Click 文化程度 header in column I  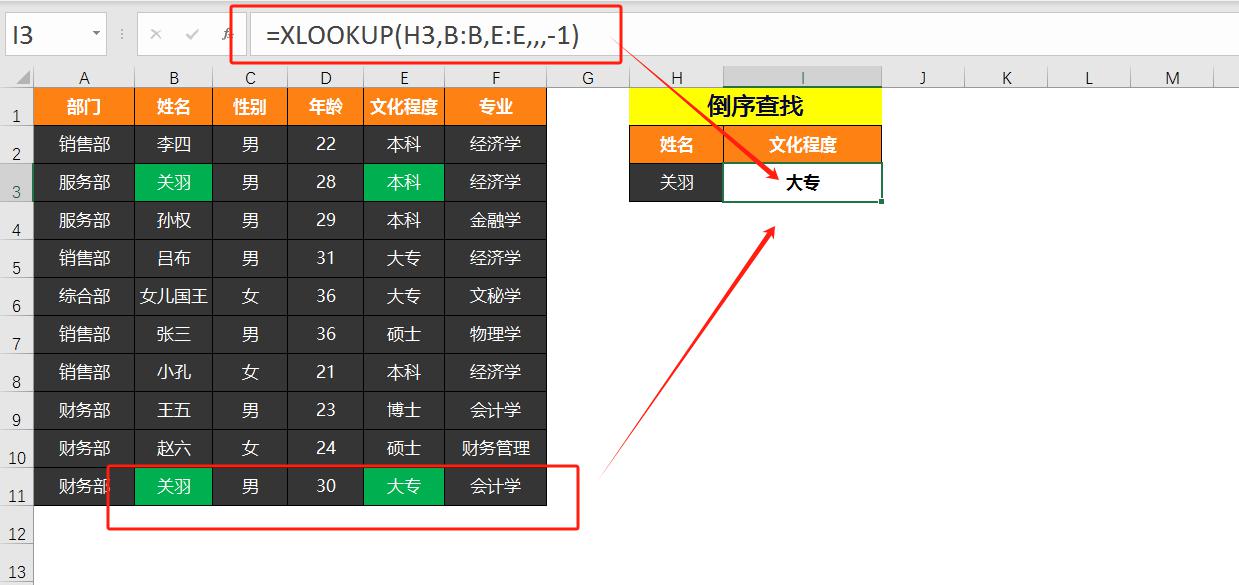pos(803,145)
